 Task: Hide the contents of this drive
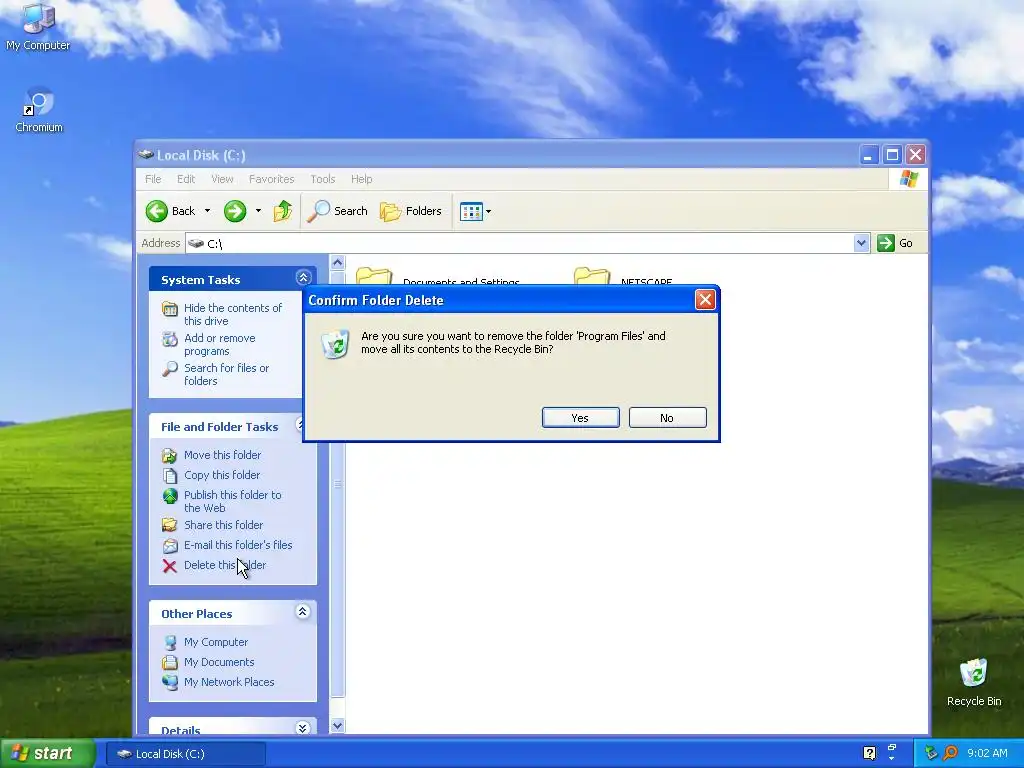tap(233, 314)
